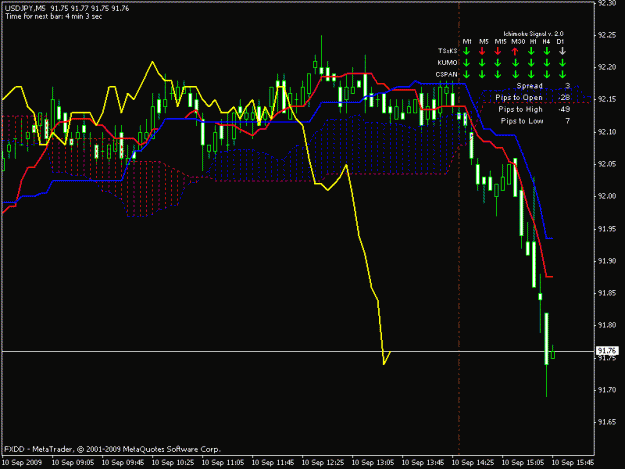This screenshot has width=625, height=469.
Task: Click the KUMO arrow in the M15 column
Action: point(498,63)
